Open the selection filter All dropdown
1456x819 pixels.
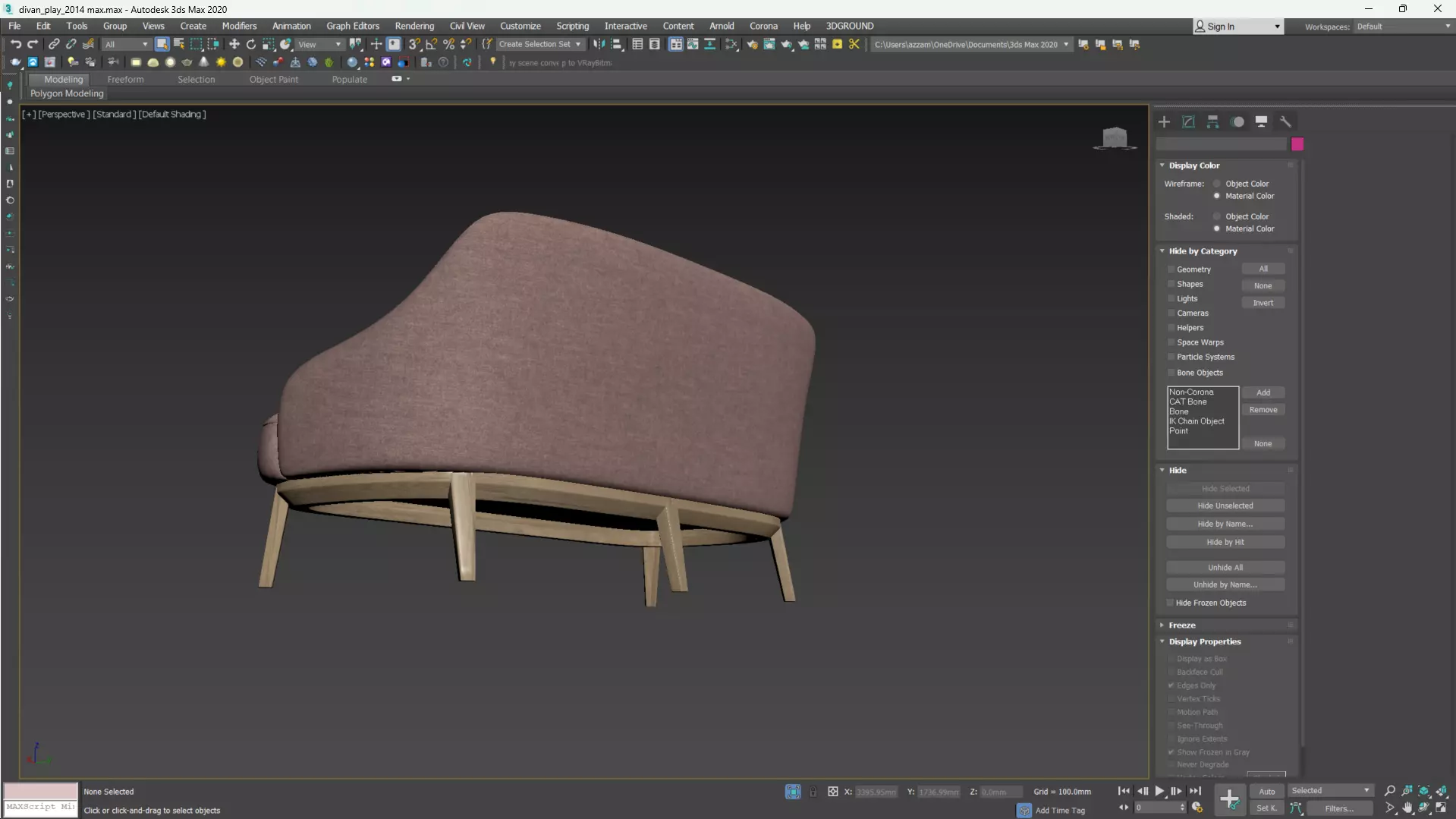[x=126, y=44]
